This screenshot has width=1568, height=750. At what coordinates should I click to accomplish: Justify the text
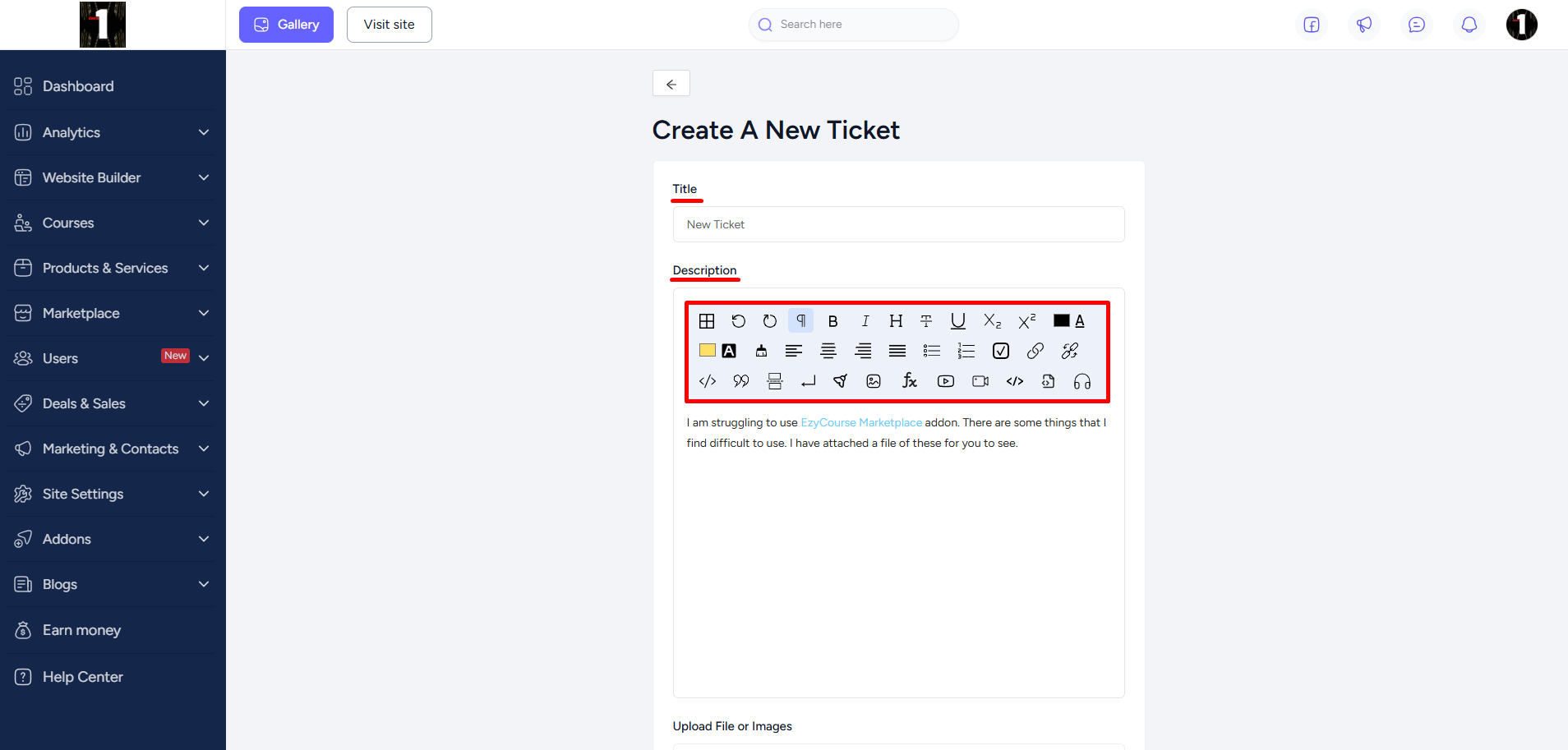[x=897, y=352]
